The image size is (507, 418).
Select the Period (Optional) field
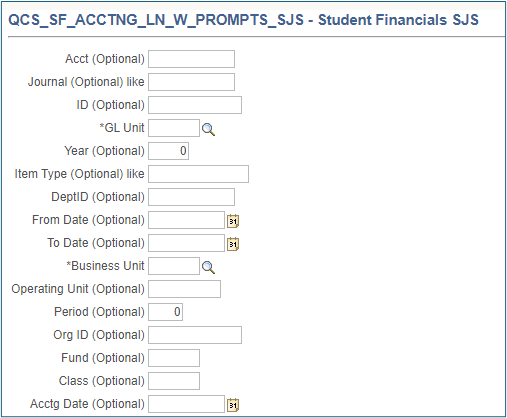pyautogui.click(x=165, y=312)
